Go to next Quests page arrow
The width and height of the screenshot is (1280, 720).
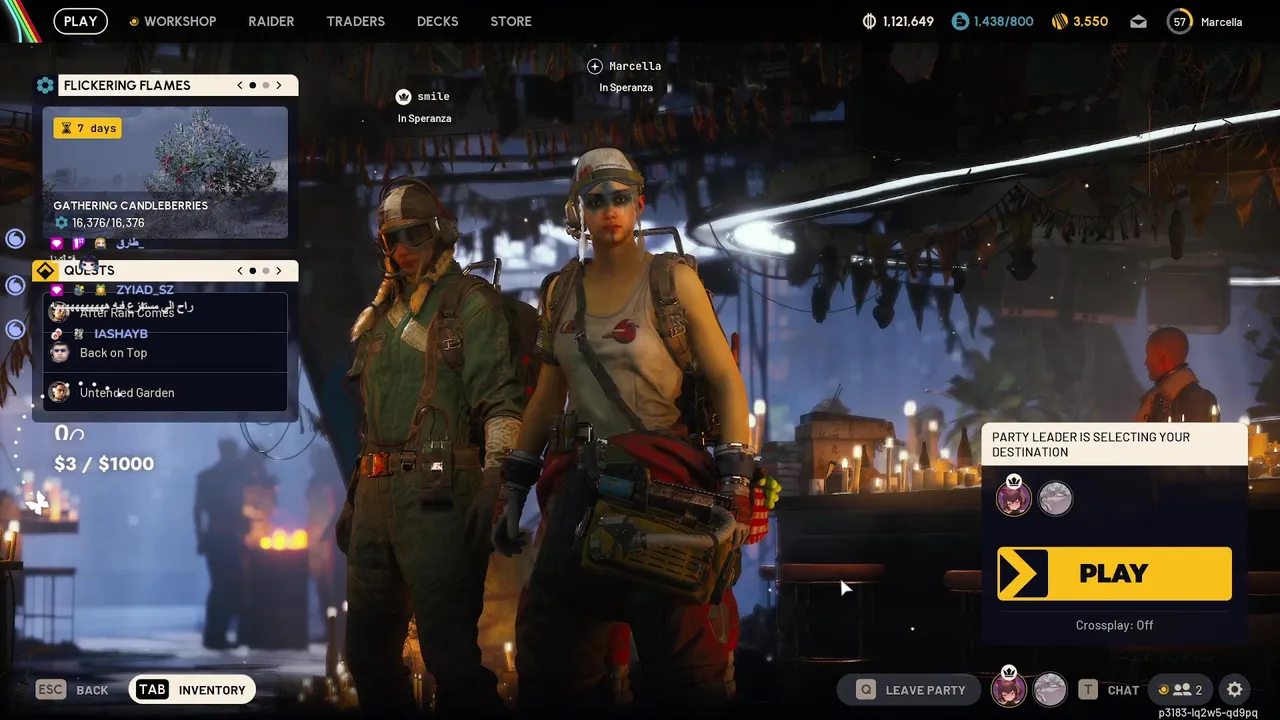point(279,270)
